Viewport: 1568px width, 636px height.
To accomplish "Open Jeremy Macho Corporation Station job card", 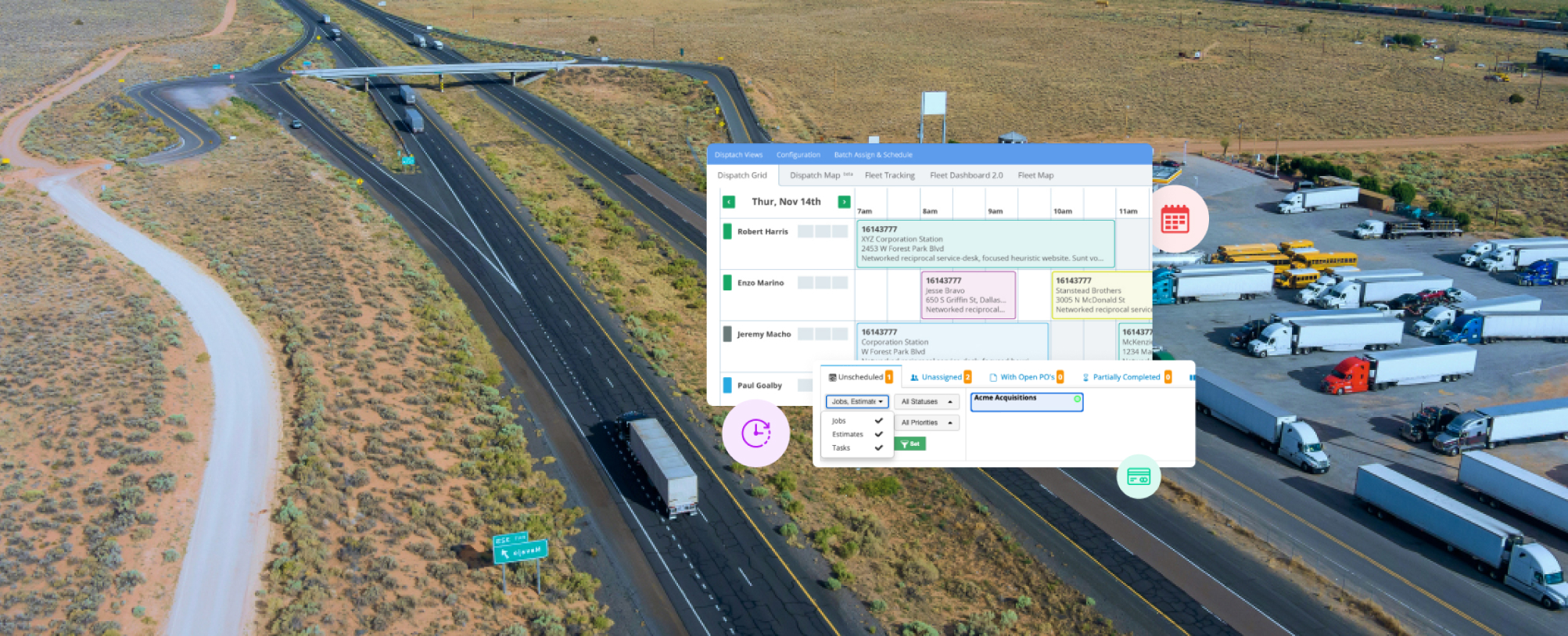I will (x=953, y=342).
